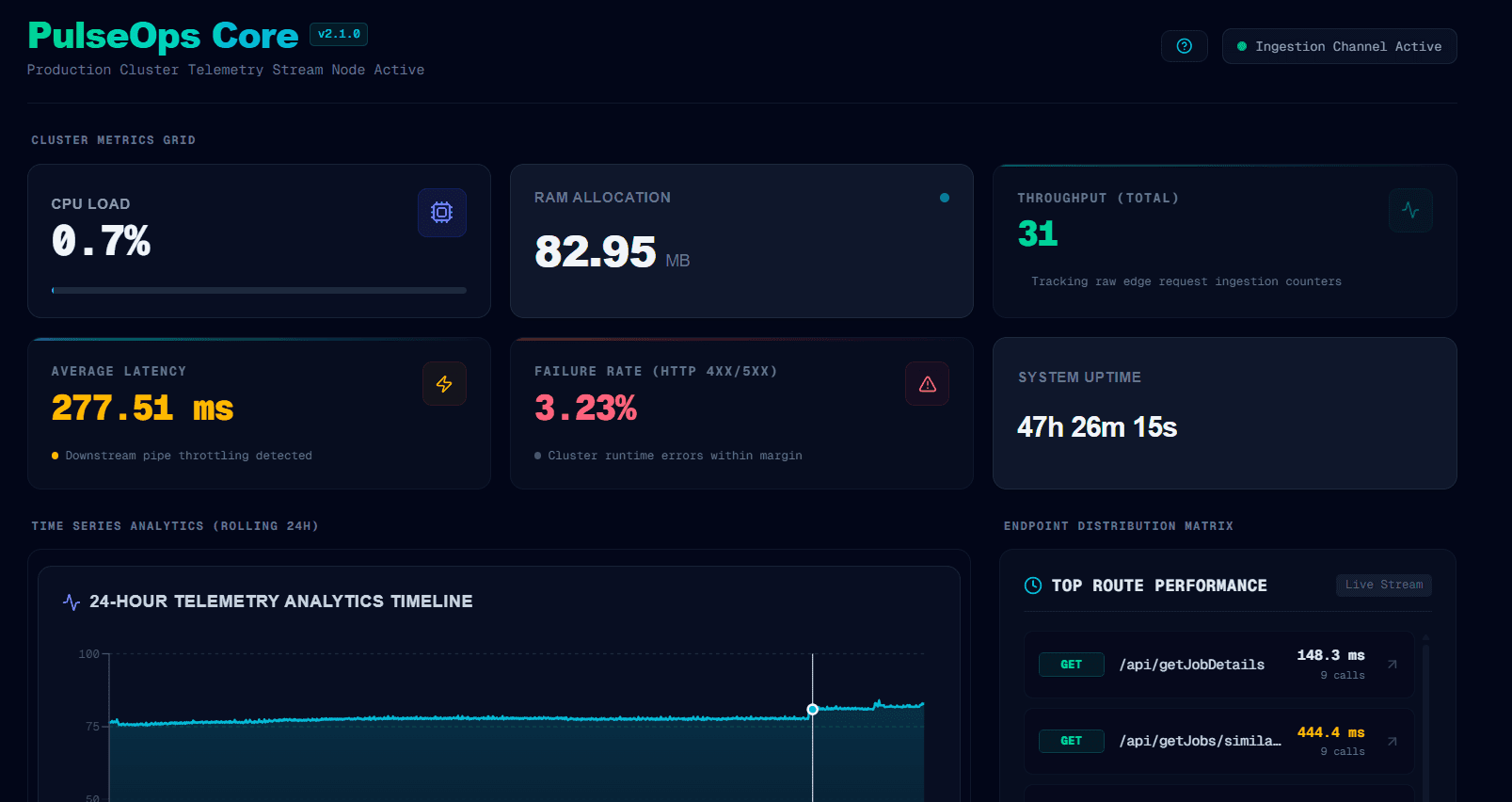Viewport: 1512px width, 802px height.
Task: Click the Downstream pipe throttling detected note
Action: point(188,456)
